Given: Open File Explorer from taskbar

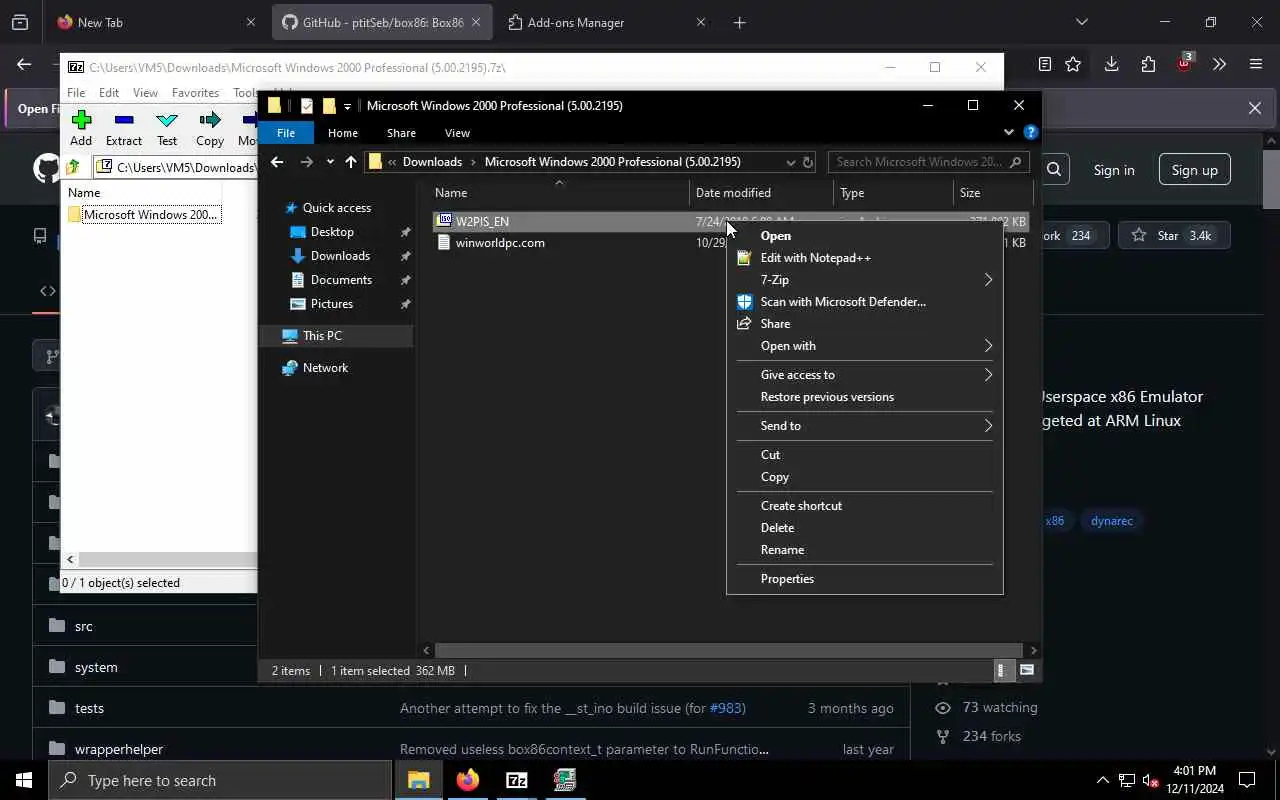Looking at the screenshot, I should (x=418, y=780).
